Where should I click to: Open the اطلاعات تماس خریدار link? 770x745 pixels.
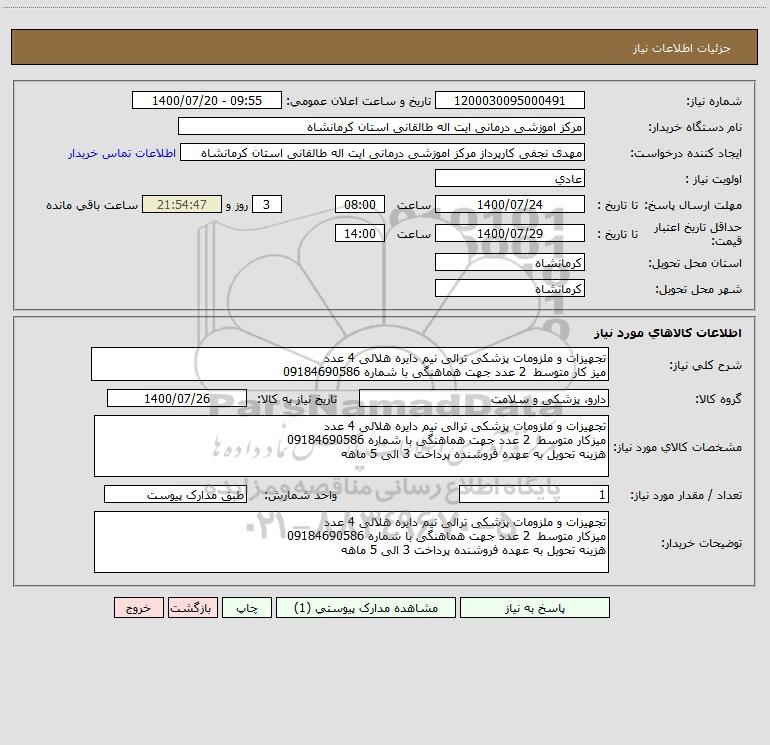[x=122, y=153]
